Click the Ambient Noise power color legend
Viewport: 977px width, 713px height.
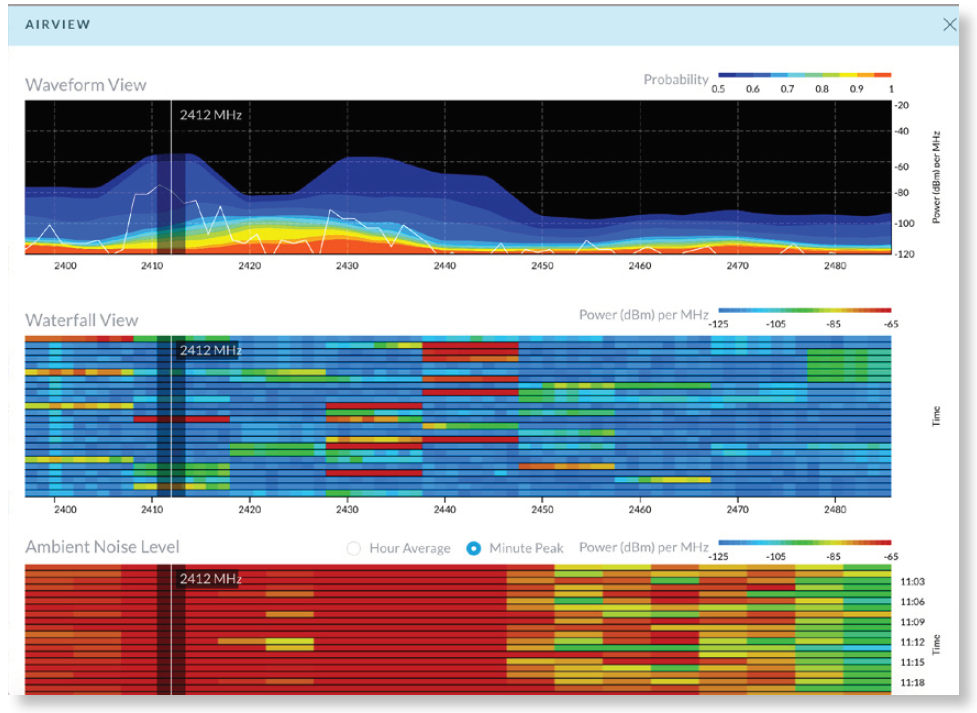pos(804,543)
